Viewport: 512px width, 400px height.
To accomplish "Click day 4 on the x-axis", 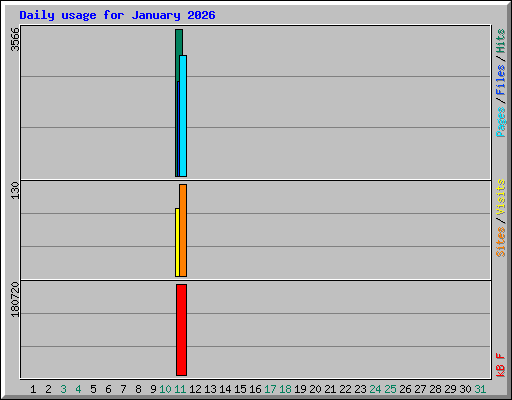I will pyautogui.click(x=78, y=389).
